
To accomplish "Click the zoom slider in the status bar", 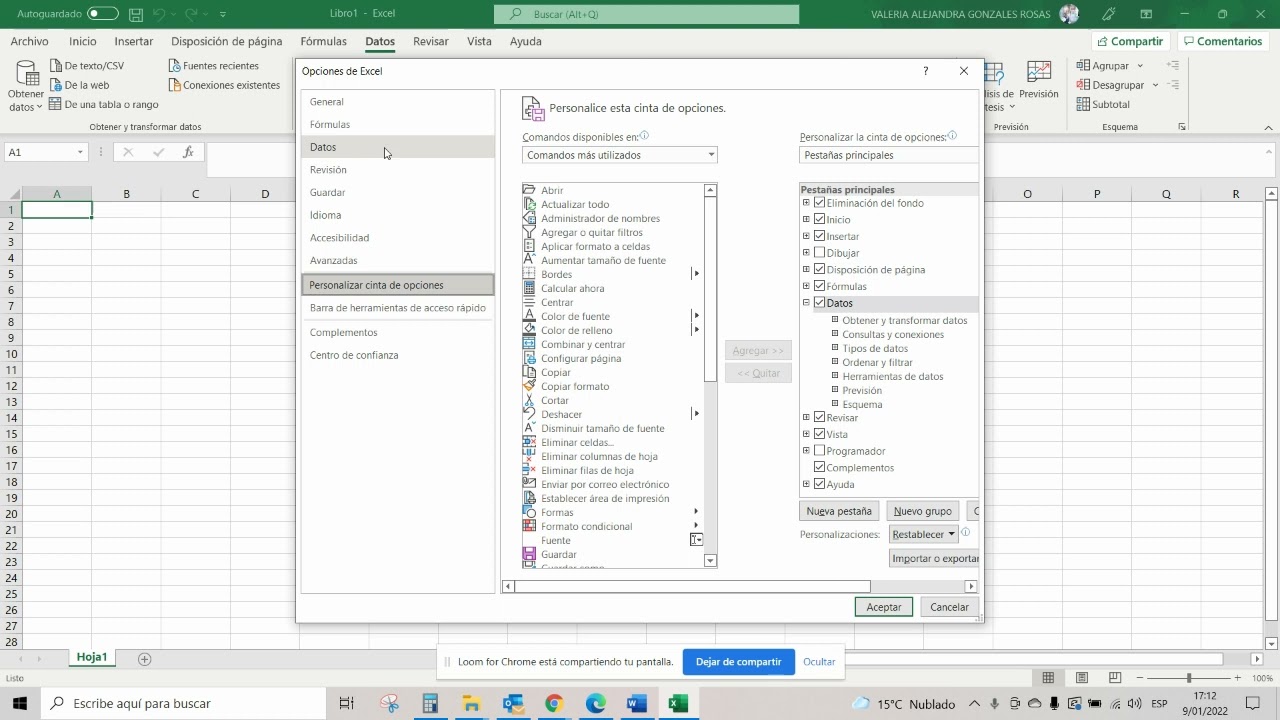I will [x=1189, y=678].
